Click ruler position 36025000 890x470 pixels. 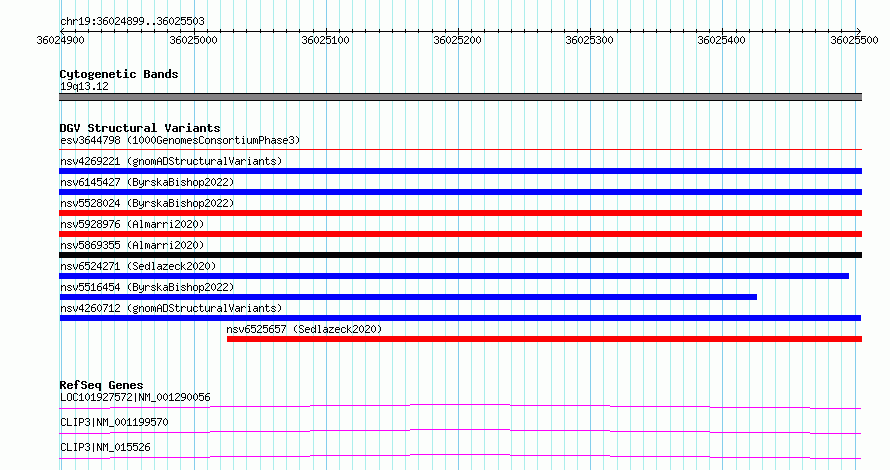[193, 40]
